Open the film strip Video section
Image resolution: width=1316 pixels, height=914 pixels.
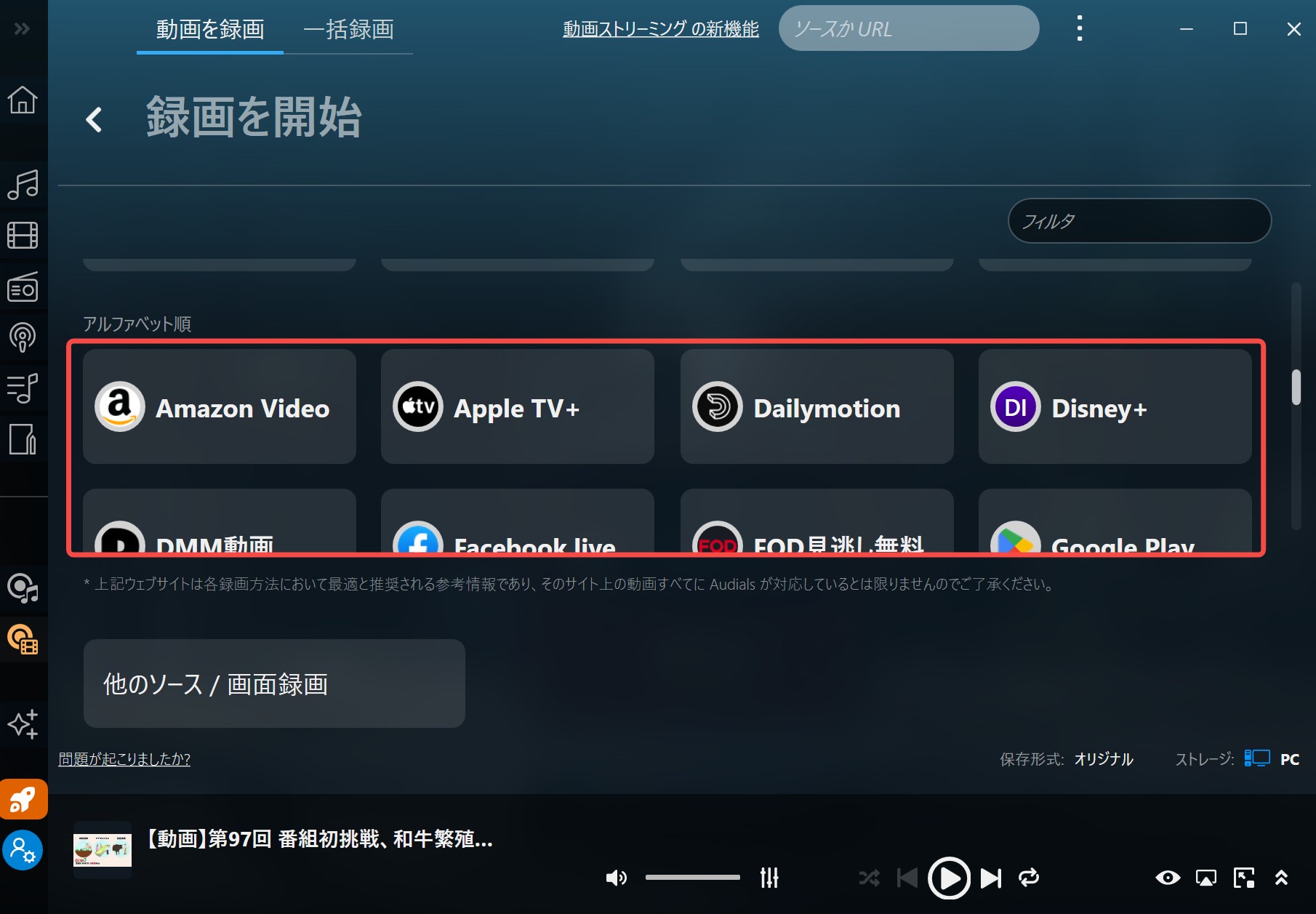(23, 236)
